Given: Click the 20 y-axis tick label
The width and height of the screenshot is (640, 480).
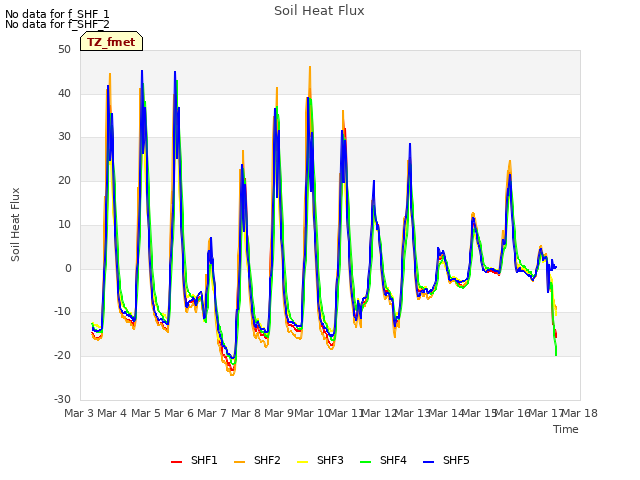Looking at the screenshot, I should click(x=64, y=181).
